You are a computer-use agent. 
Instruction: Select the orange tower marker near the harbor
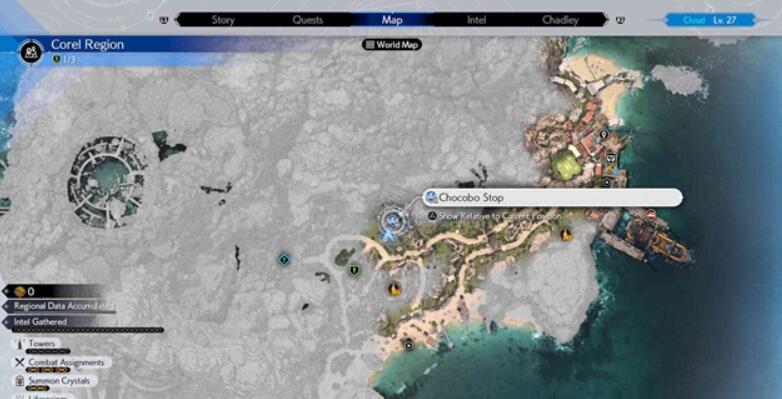click(x=566, y=234)
